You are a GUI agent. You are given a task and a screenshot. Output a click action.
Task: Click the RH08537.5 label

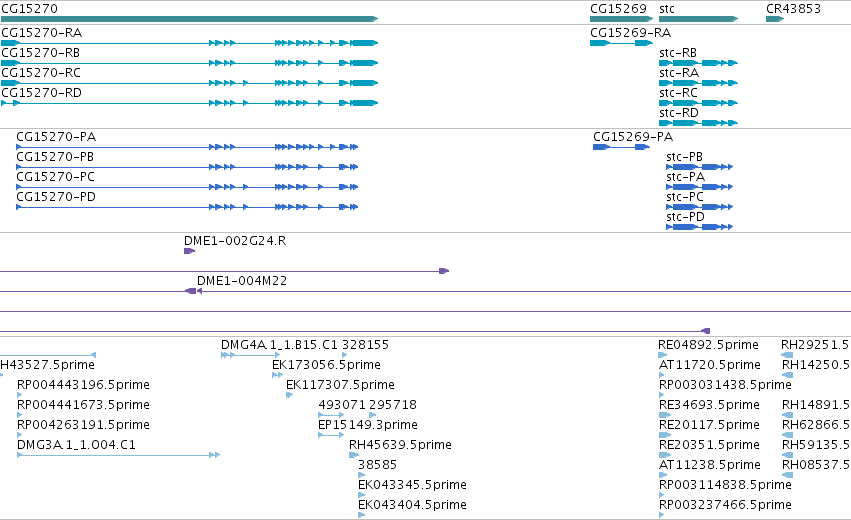click(816, 465)
